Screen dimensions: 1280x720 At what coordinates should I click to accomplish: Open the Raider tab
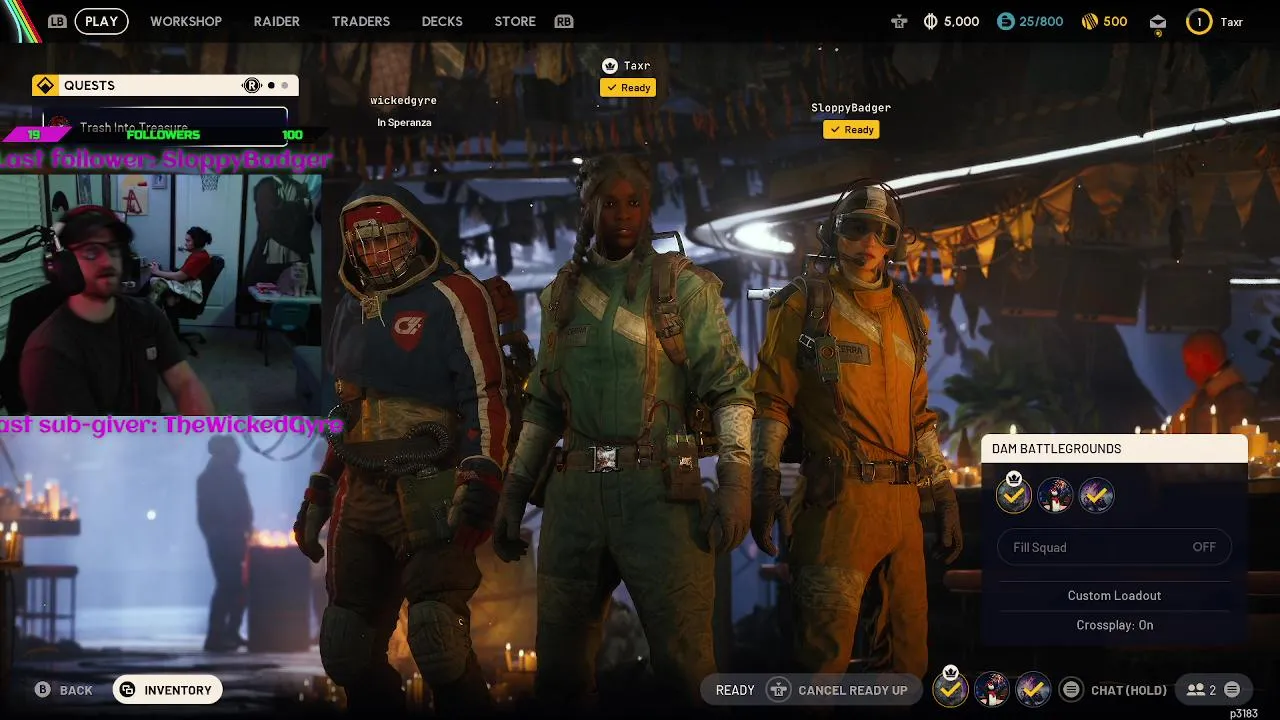point(277,21)
